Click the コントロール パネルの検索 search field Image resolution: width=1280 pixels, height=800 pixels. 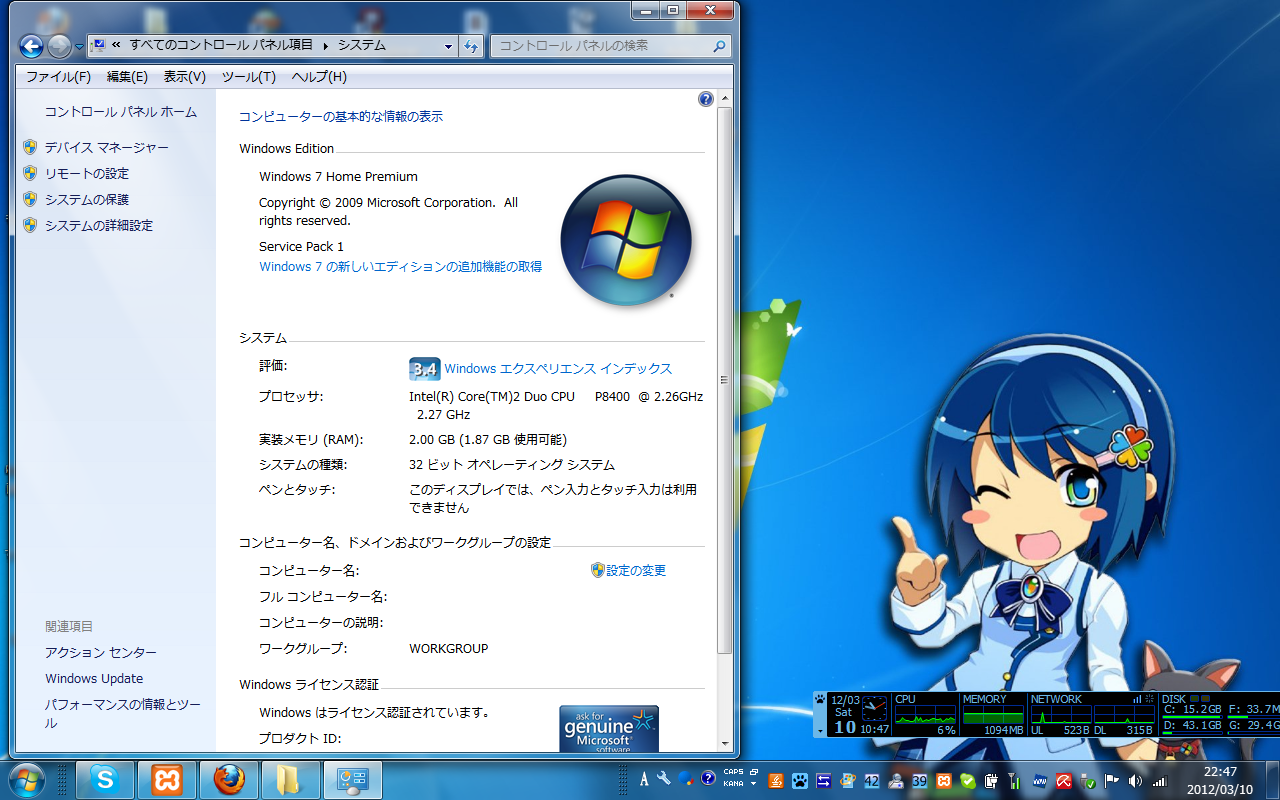click(602, 46)
